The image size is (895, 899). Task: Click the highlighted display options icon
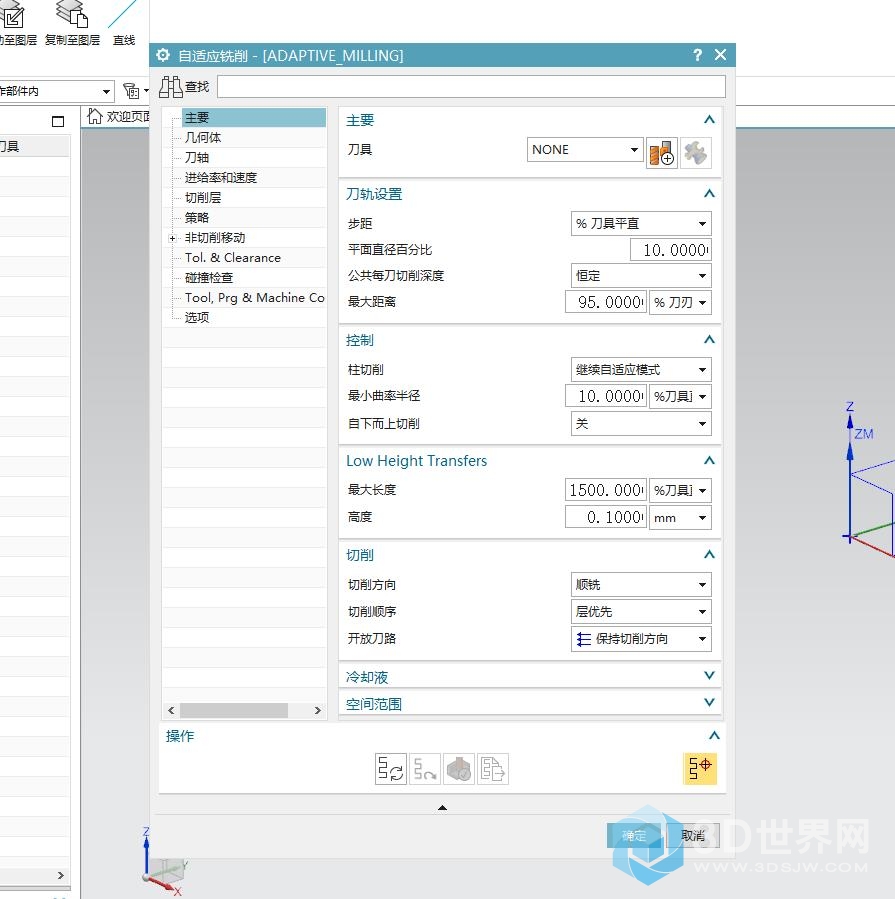click(x=700, y=767)
